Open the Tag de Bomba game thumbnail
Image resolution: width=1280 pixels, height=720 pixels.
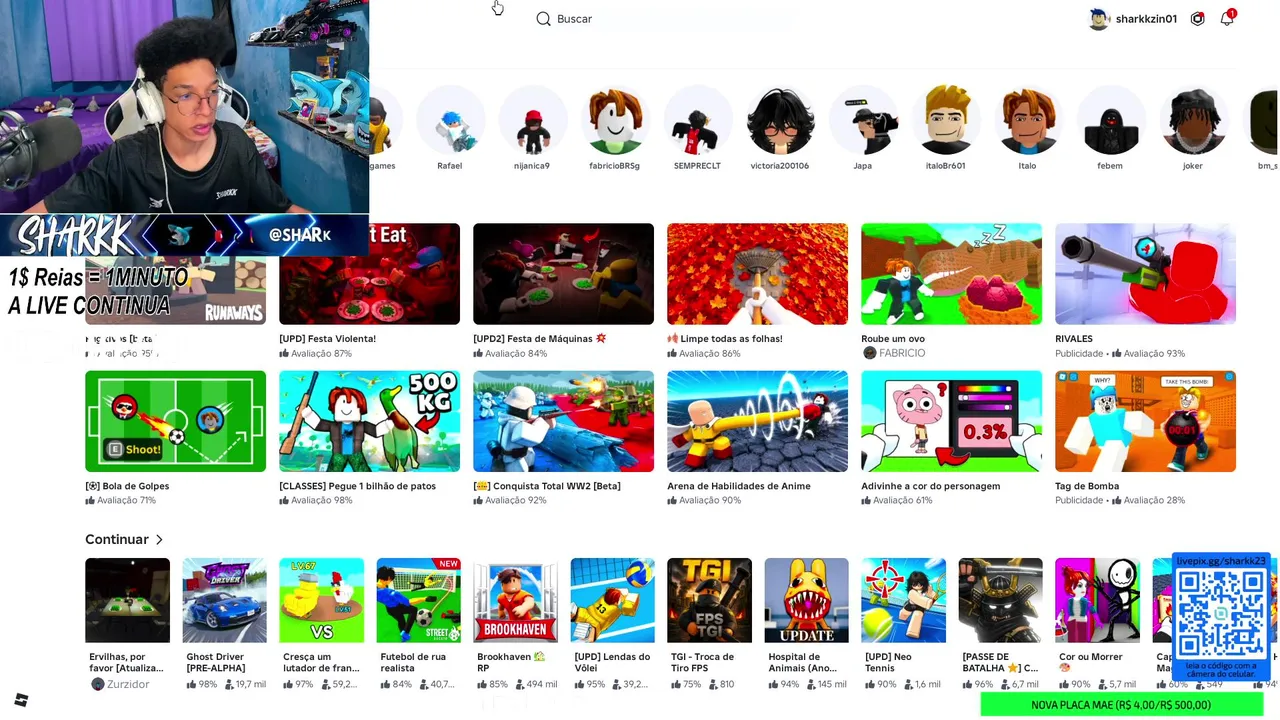click(1145, 421)
